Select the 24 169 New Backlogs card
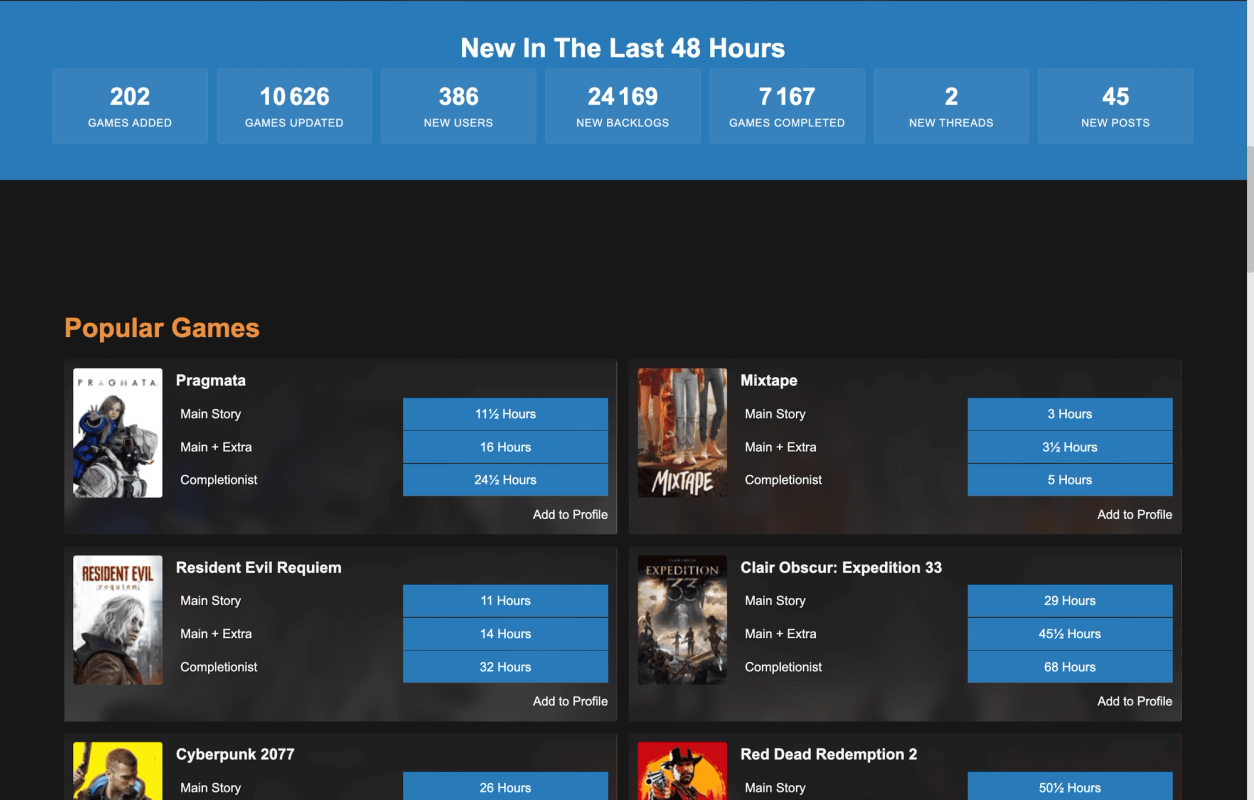 (x=623, y=106)
